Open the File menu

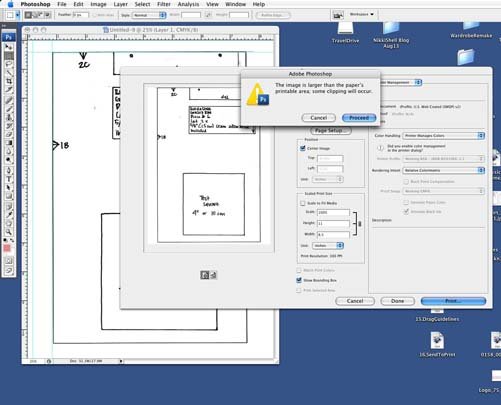pyautogui.click(x=62, y=4)
